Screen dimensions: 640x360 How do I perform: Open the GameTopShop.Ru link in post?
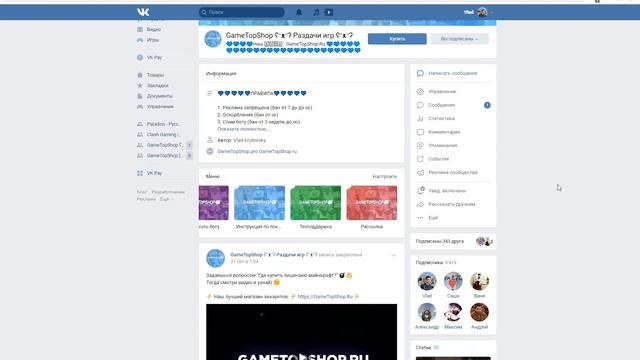point(325,297)
